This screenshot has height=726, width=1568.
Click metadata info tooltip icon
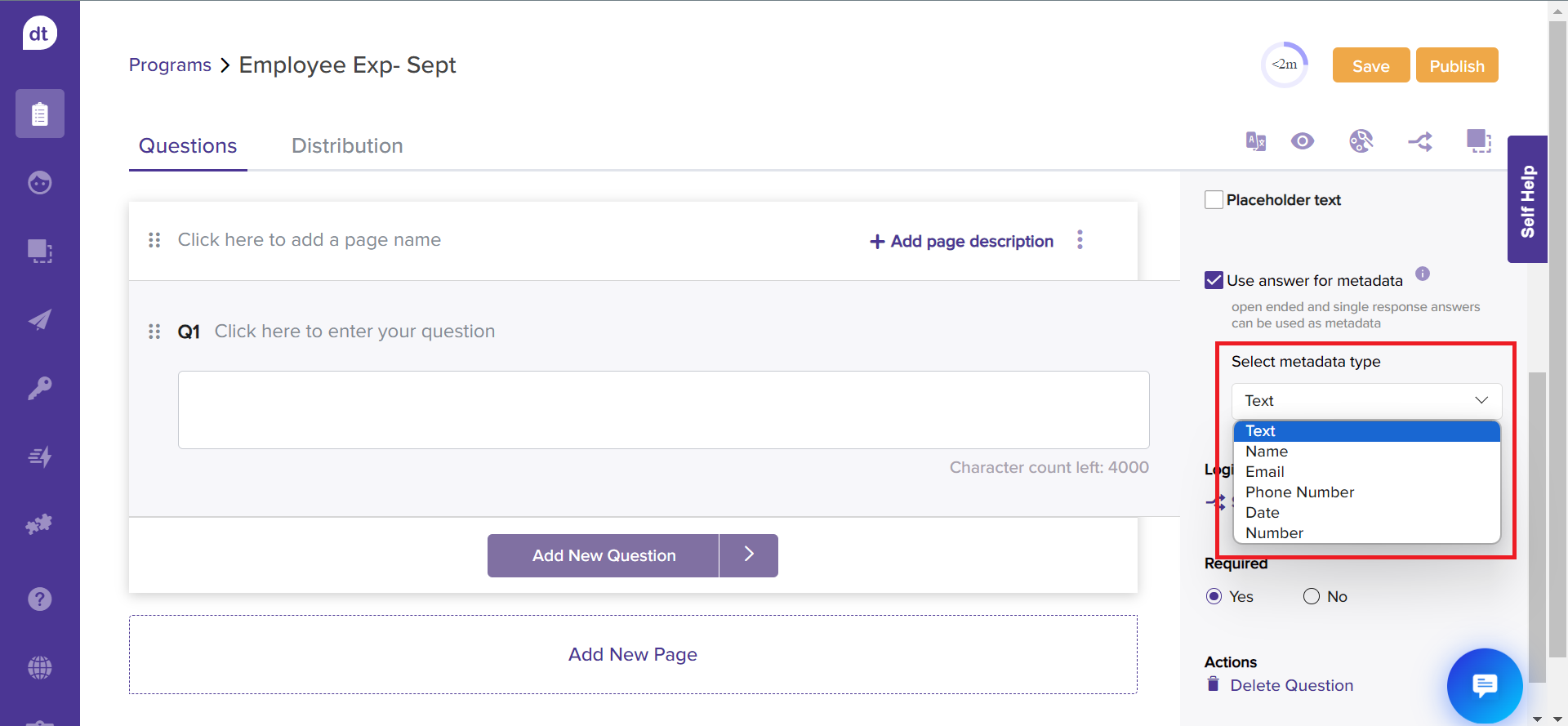coord(1423,274)
